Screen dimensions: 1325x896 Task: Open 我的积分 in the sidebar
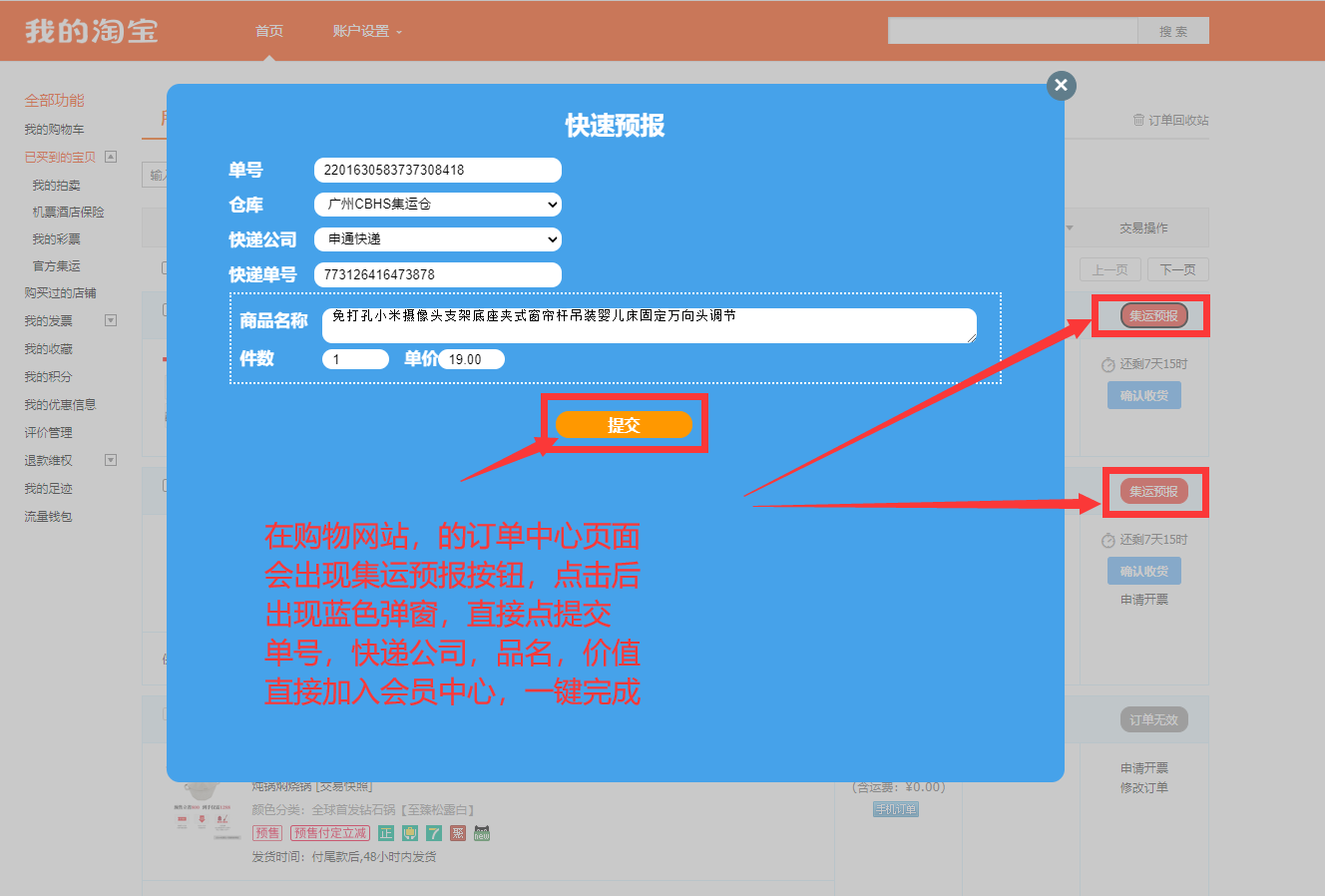(49, 377)
